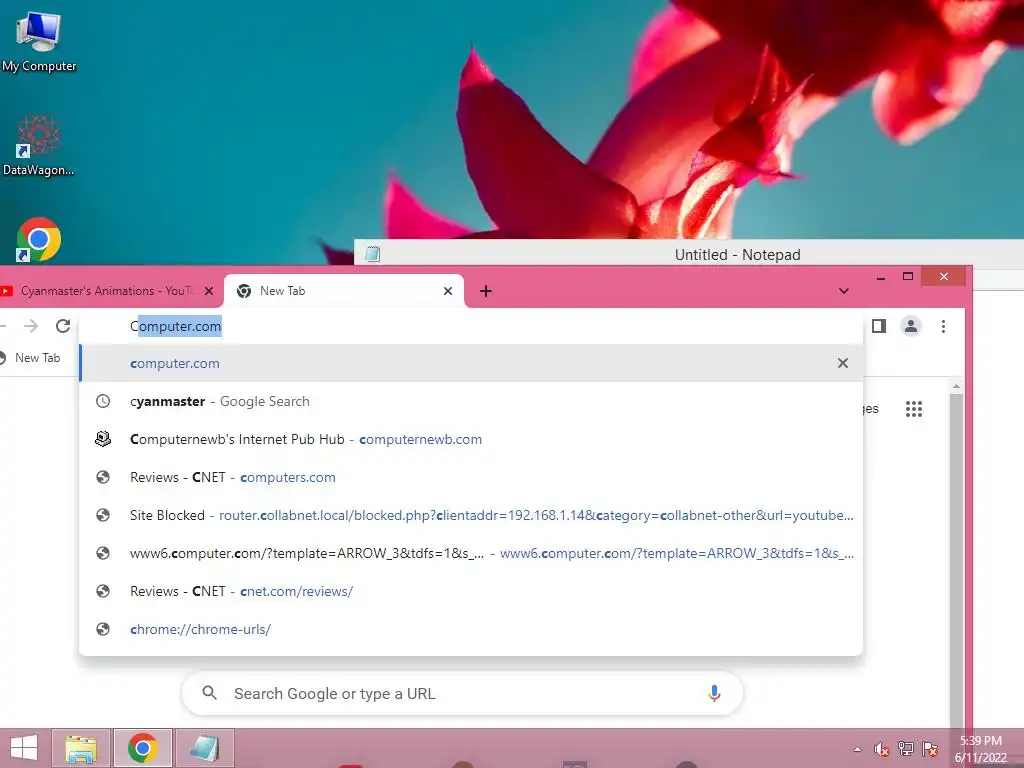Bring Untitled - Notepad window to front
The image size is (1024, 768).
tap(688, 254)
